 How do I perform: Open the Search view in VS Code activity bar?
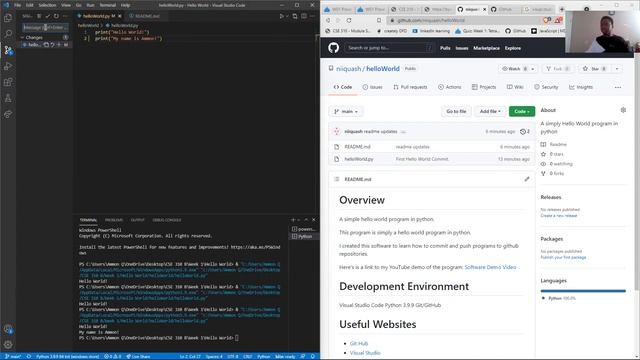click(8, 33)
